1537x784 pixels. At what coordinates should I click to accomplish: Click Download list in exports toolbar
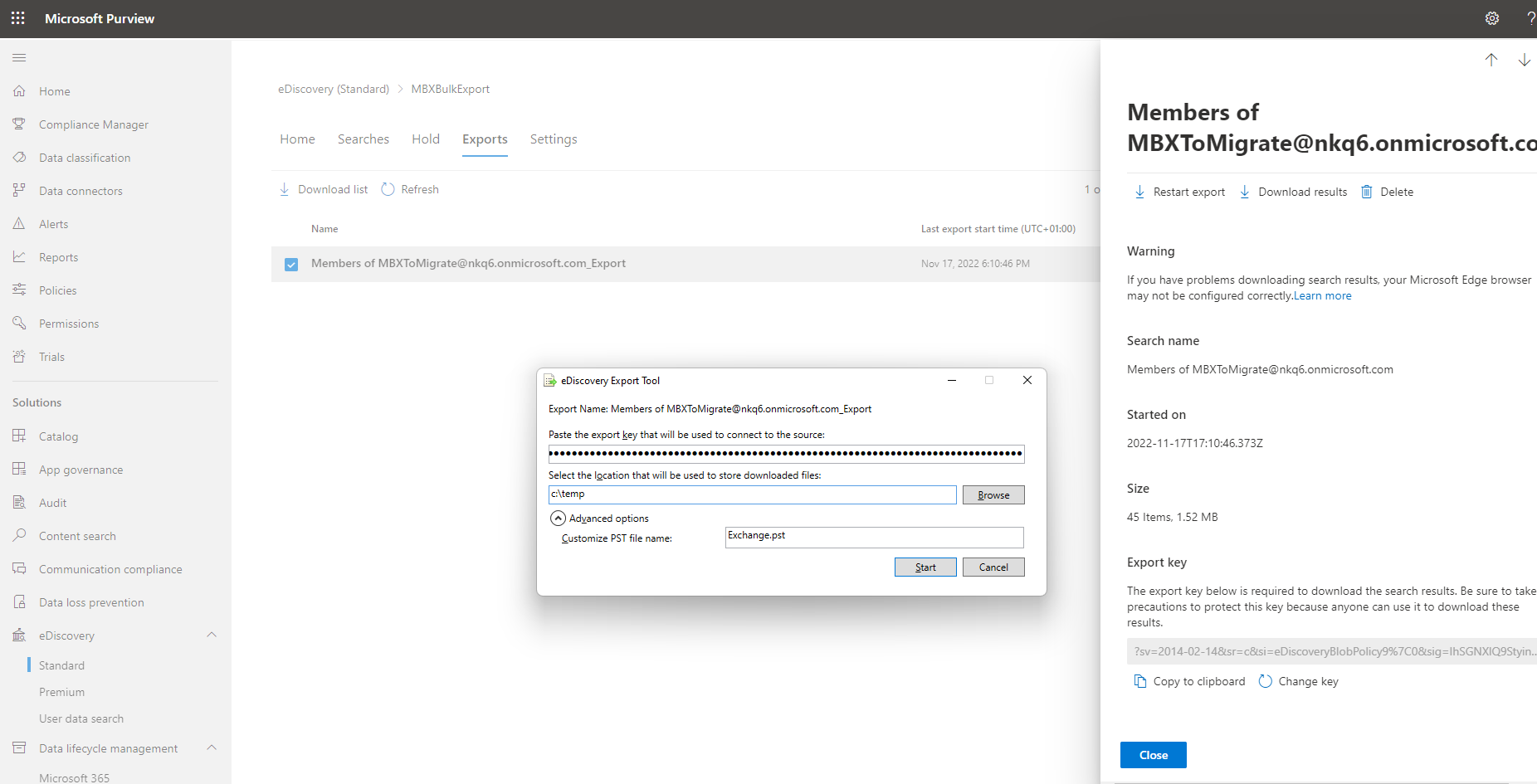point(323,189)
